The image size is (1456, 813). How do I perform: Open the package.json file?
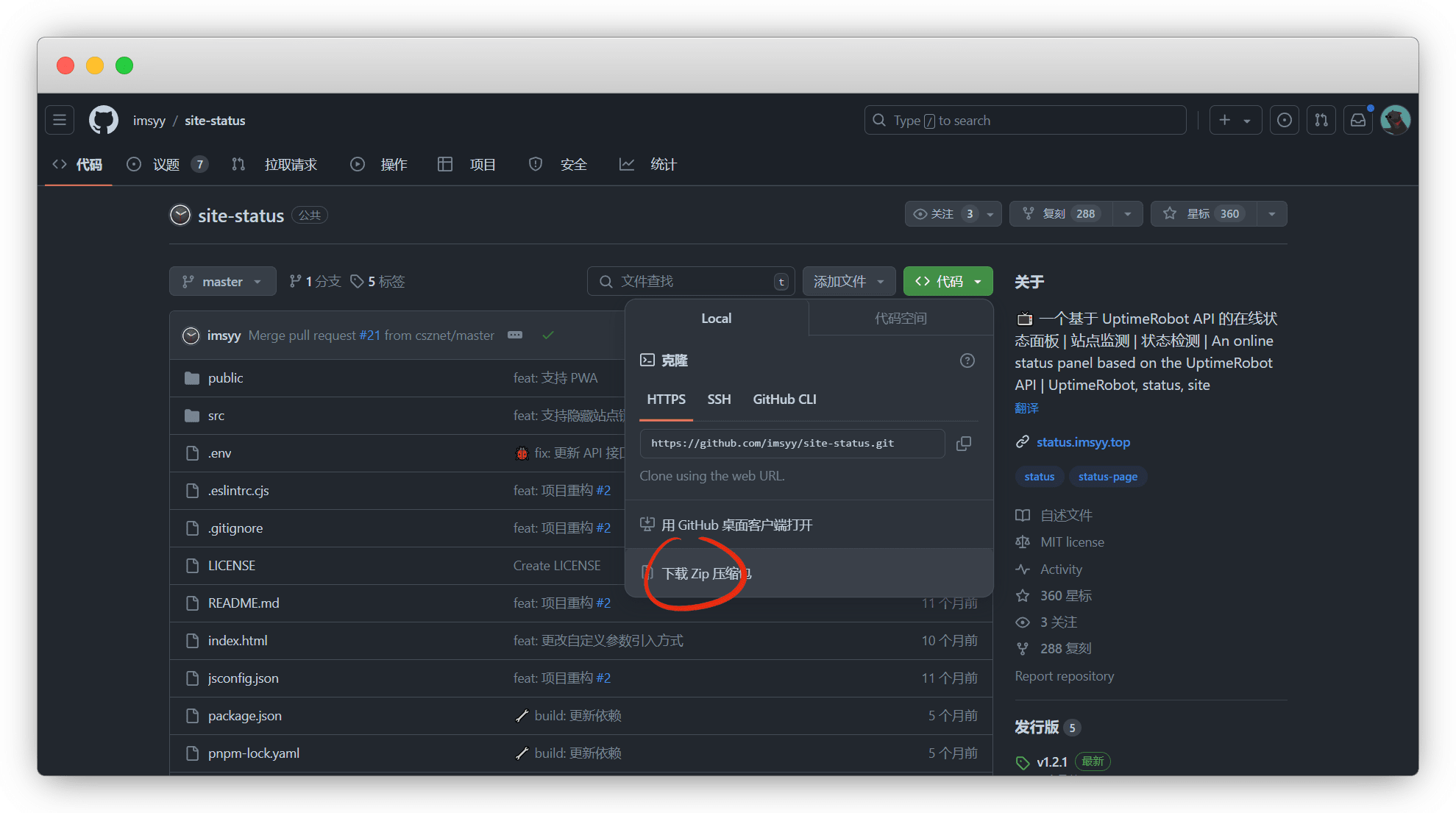click(244, 716)
